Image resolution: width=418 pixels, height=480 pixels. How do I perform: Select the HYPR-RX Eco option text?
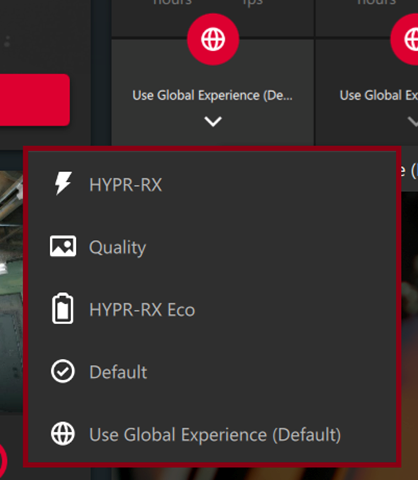[x=142, y=310]
